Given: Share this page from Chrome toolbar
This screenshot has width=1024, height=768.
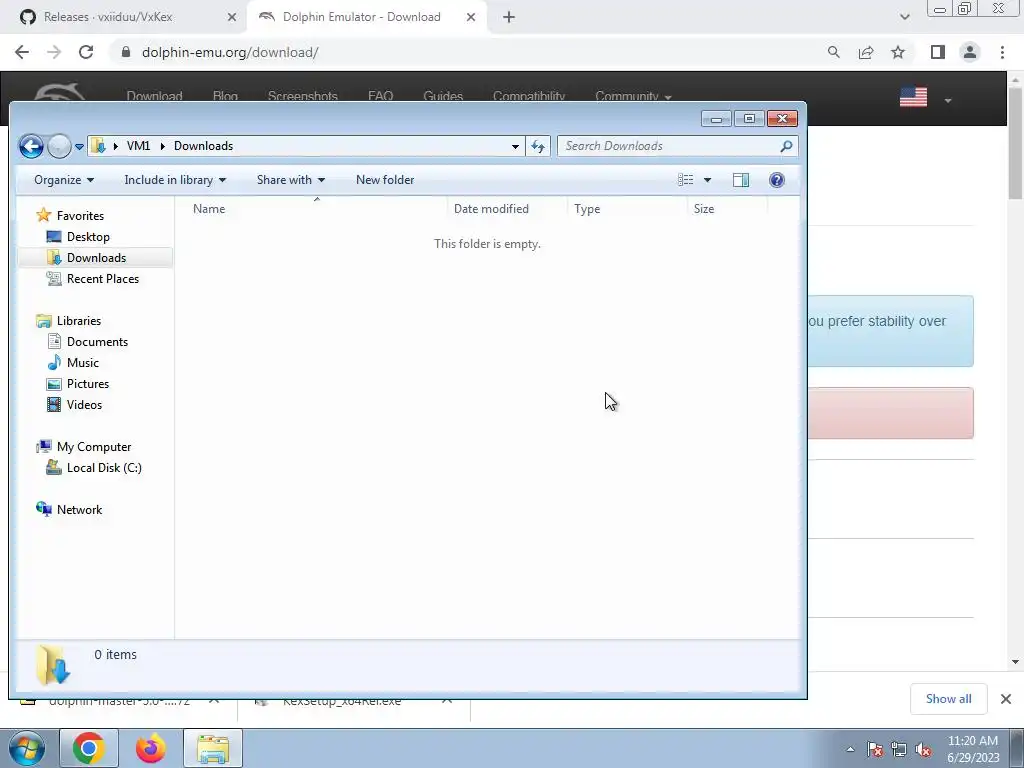Looking at the screenshot, I should click(866, 52).
